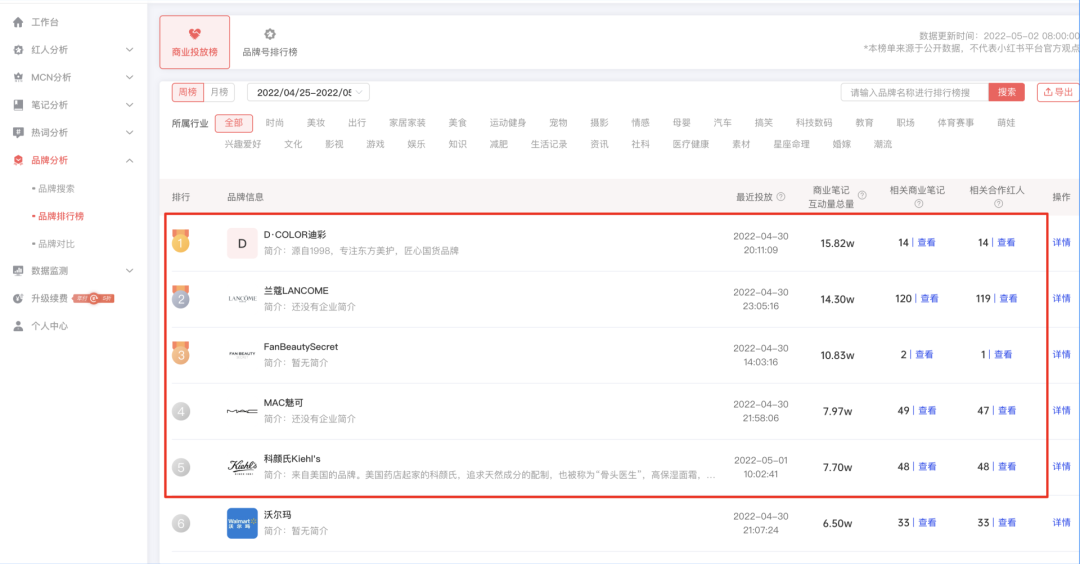Click the rank 1 gold medal icon
Image resolution: width=1080 pixels, height=564 pixels.
[180, 241]
